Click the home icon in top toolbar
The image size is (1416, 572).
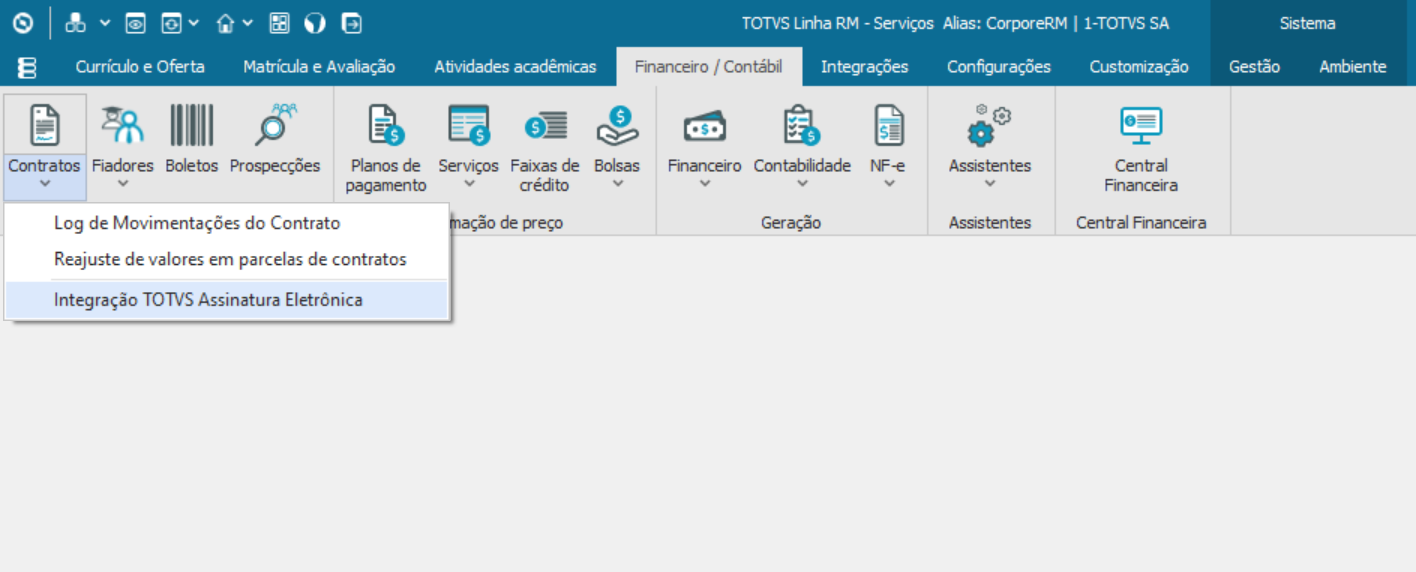point(226,22)
